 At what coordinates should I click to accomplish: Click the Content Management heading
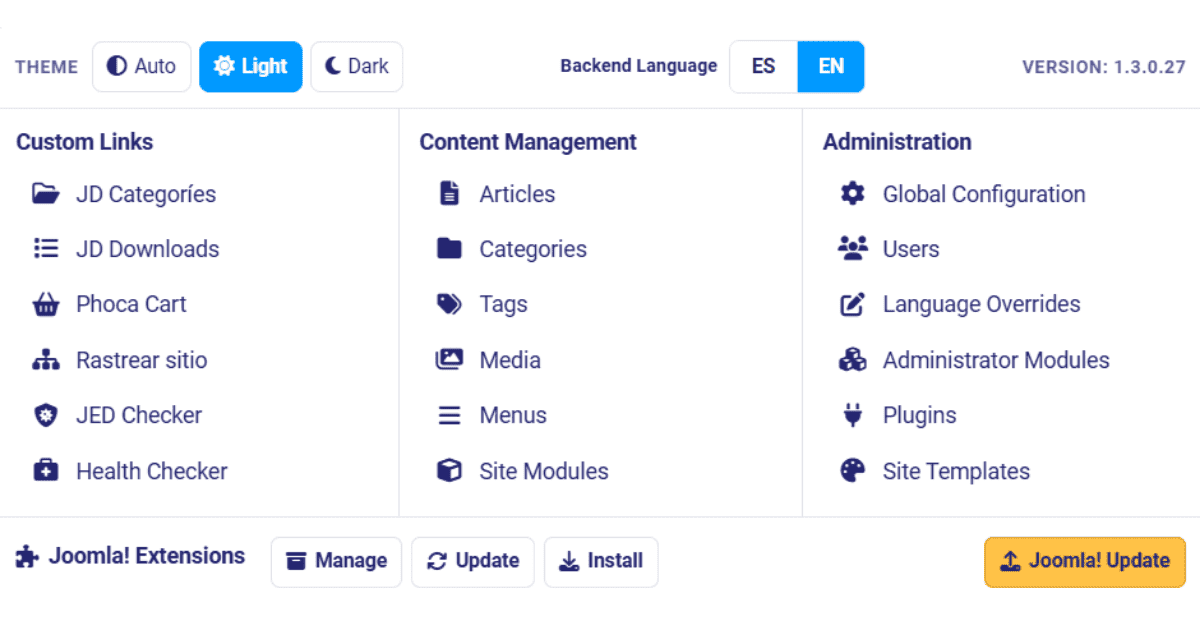[x=528, y=142]
